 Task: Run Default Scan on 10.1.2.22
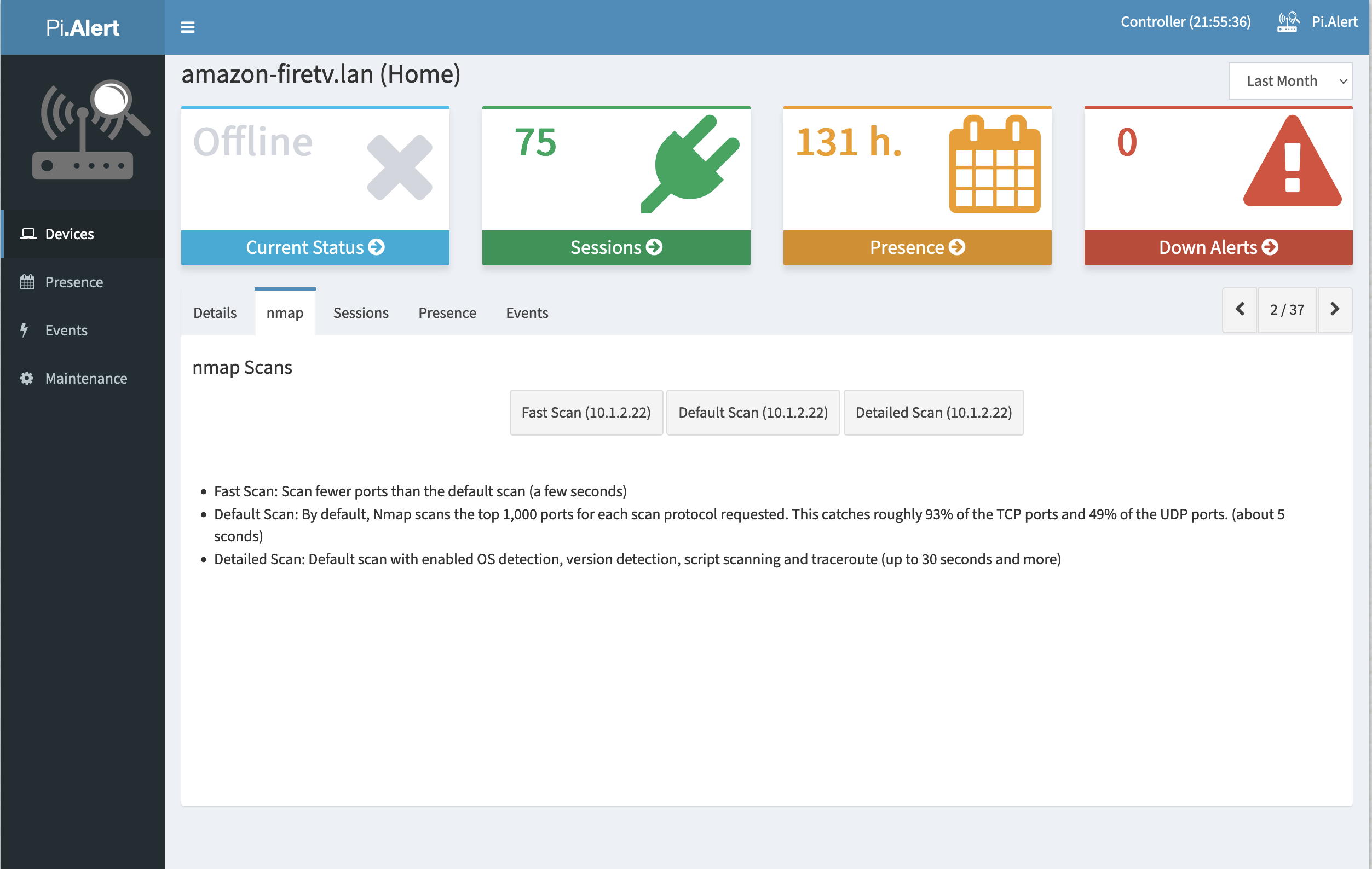pyautogui.click(x=752, y=412)
